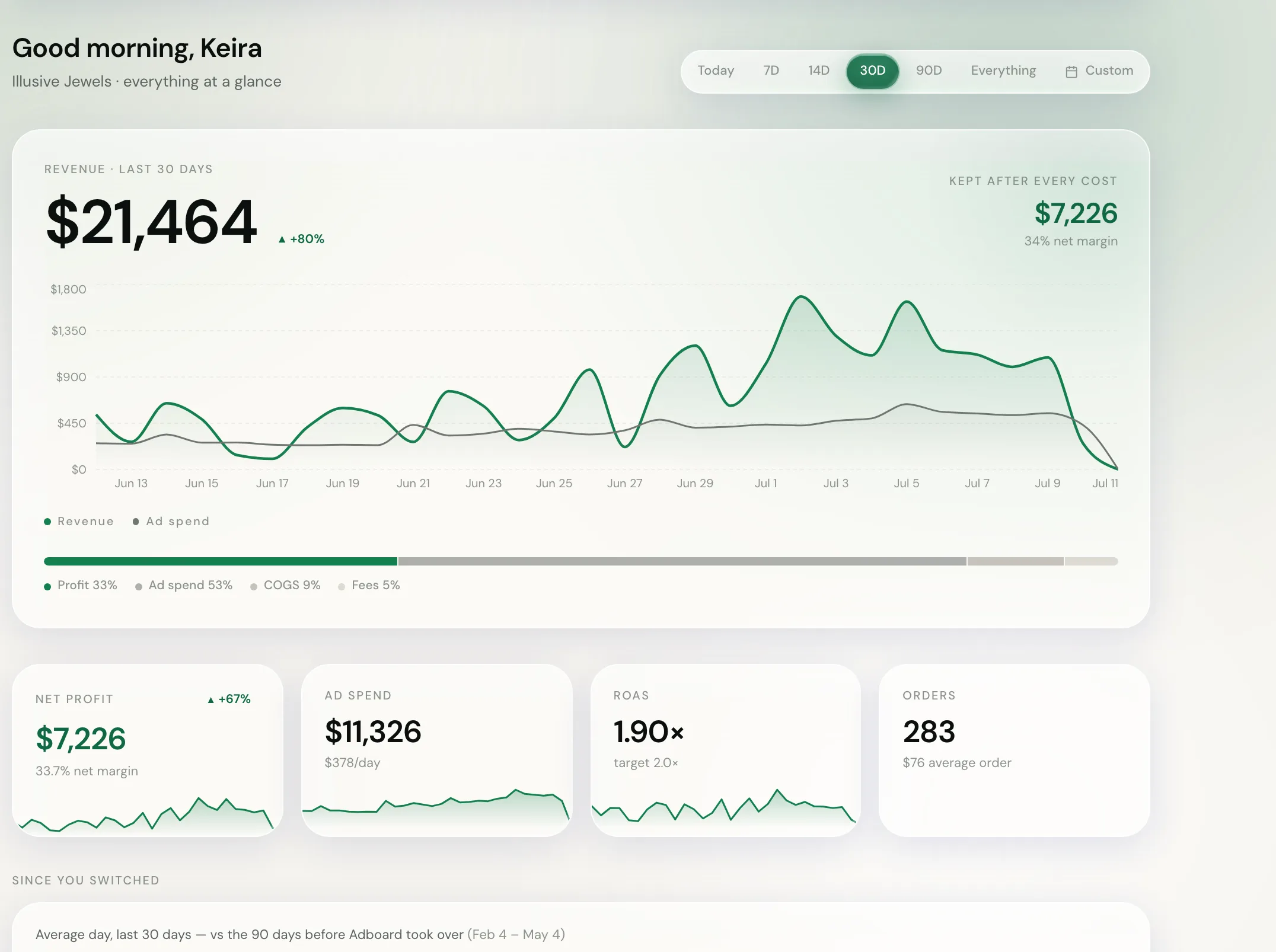
Task: Open the Ad Spend card
Action: 437,750
